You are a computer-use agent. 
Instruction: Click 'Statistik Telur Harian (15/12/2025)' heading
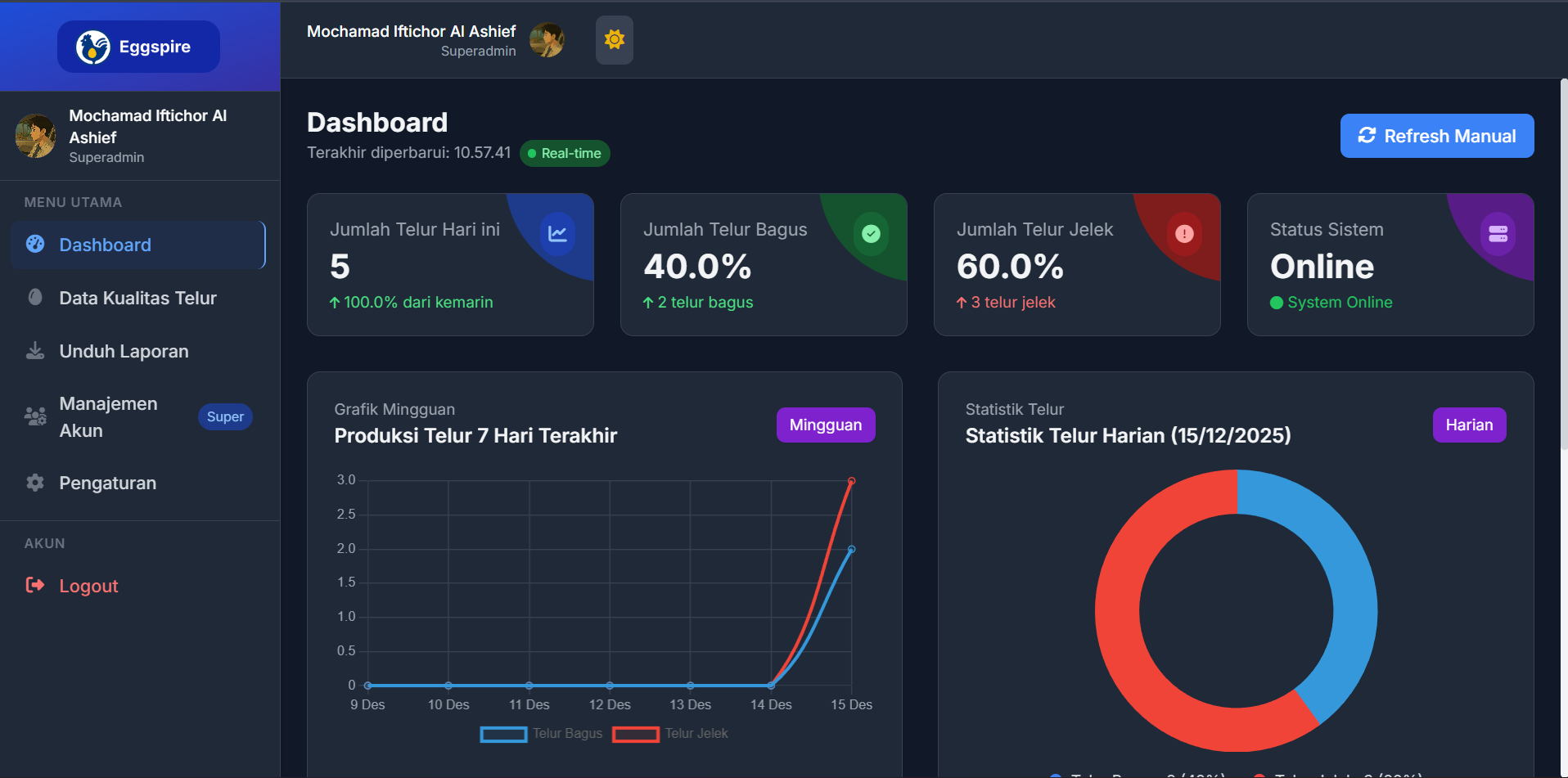point(1129,435)
